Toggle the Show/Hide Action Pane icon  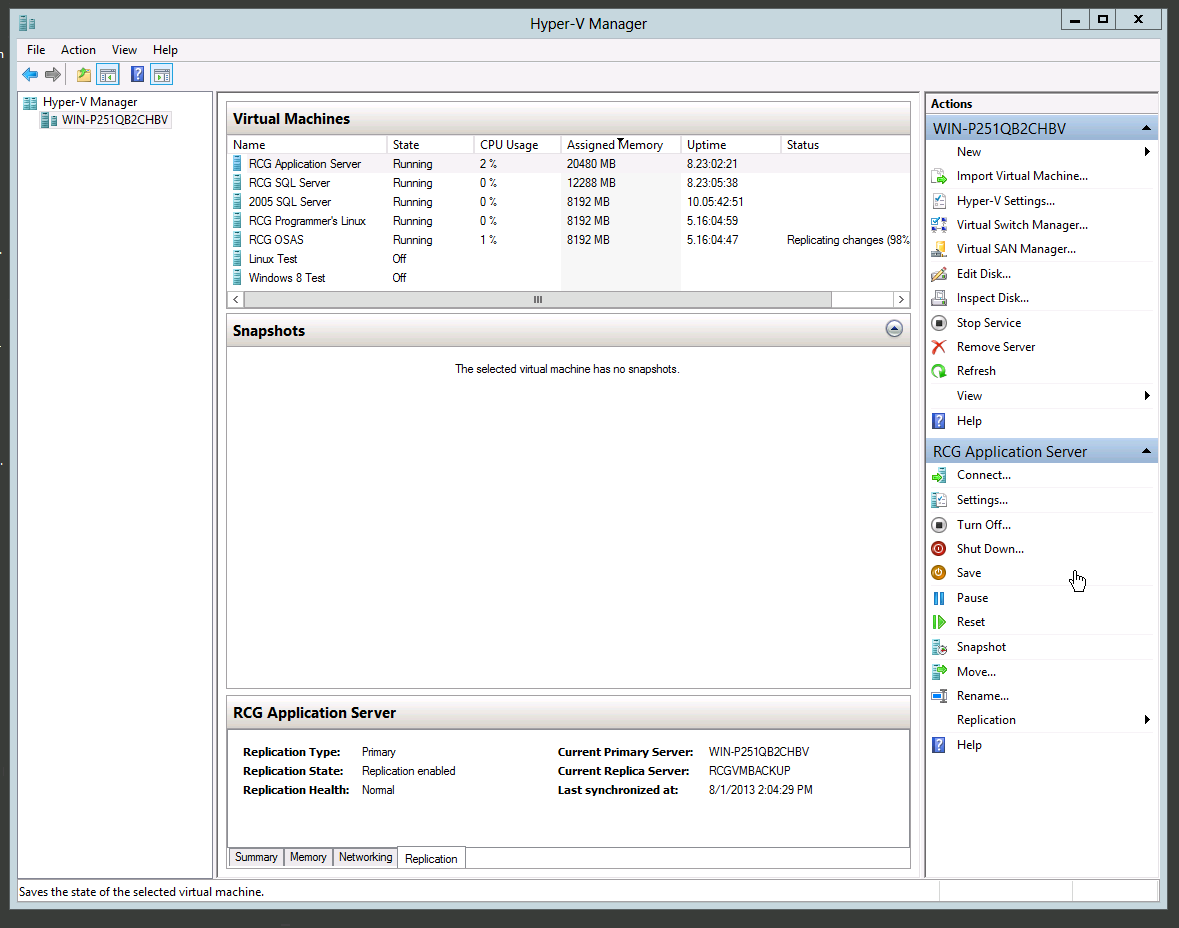click(162, 74)
